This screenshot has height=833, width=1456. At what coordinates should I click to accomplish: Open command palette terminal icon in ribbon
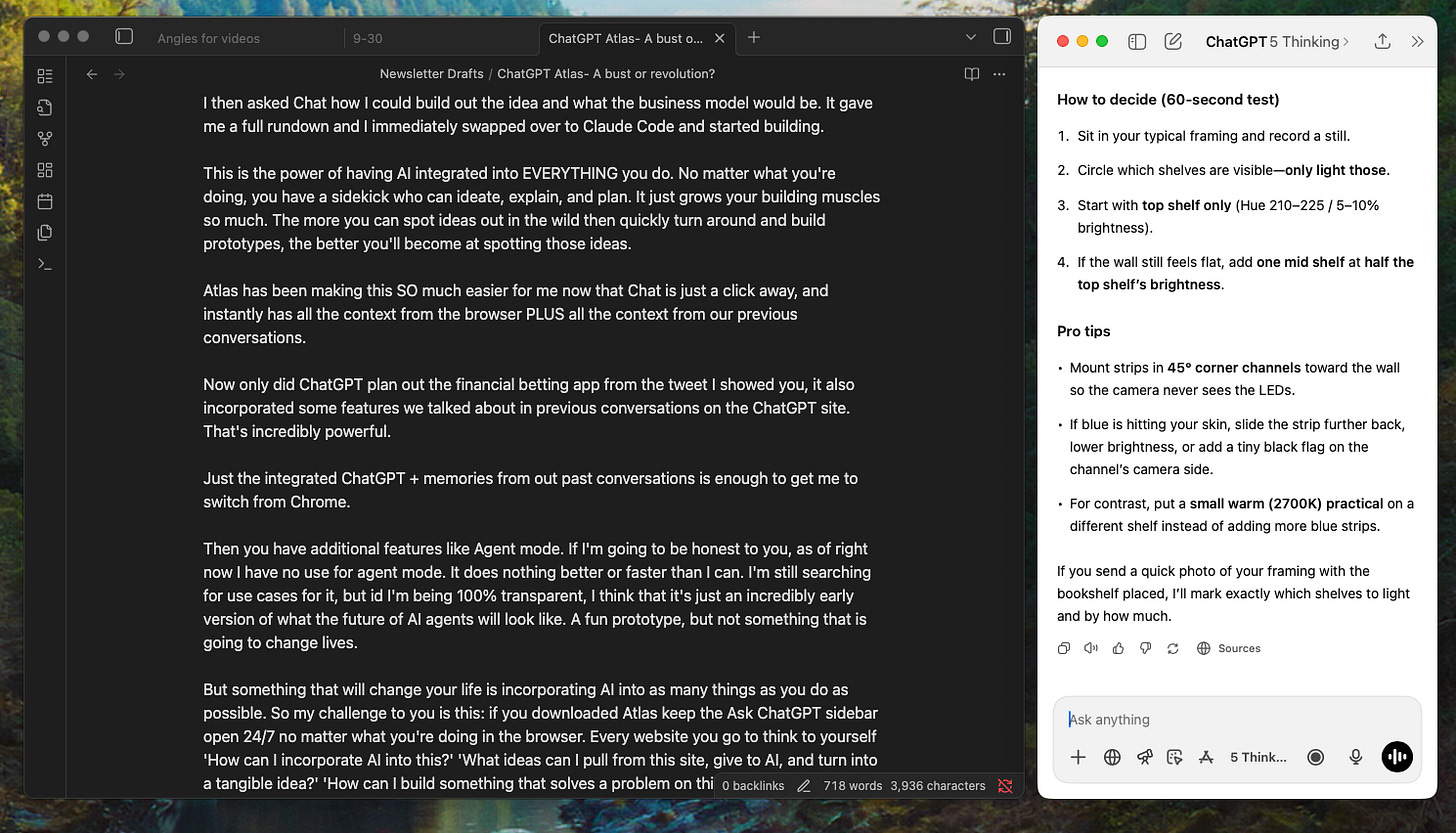click(x=44, y=264)
